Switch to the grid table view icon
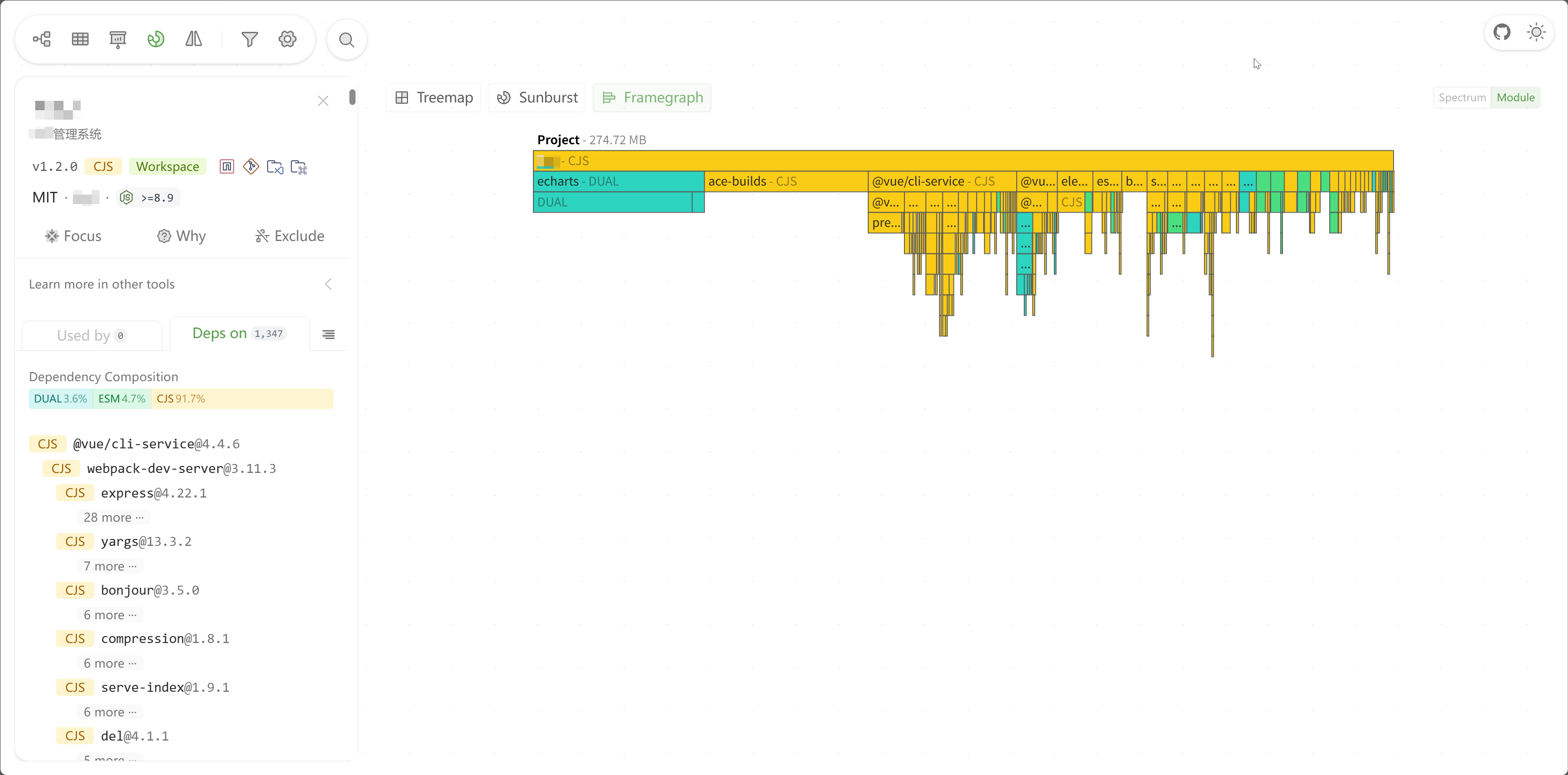The height and width of the screenshot is (775, 1568). tap(80, 40)
